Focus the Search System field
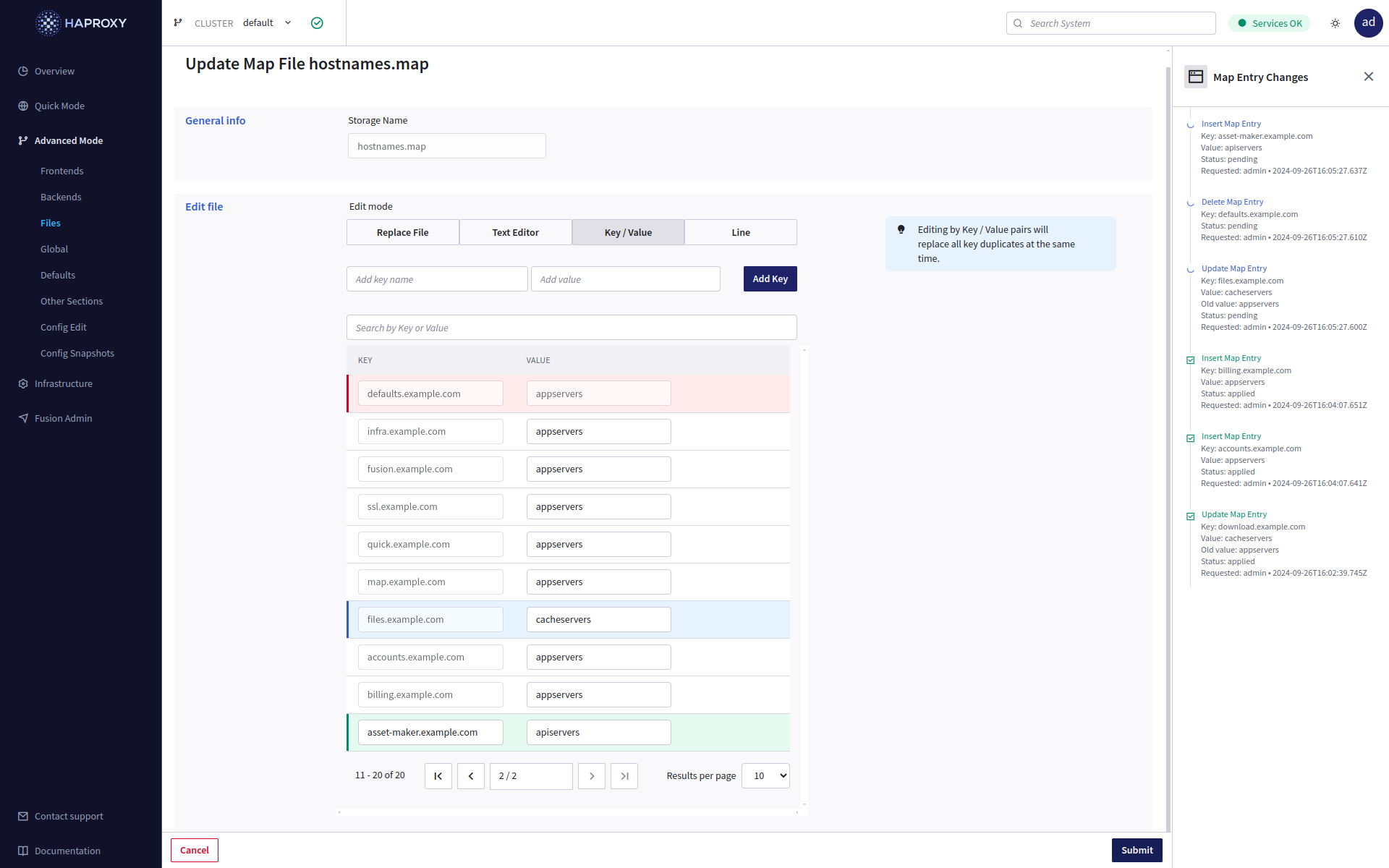Image resolution: width=1389 pixels, height=868 pixels. coord(1111,23)
